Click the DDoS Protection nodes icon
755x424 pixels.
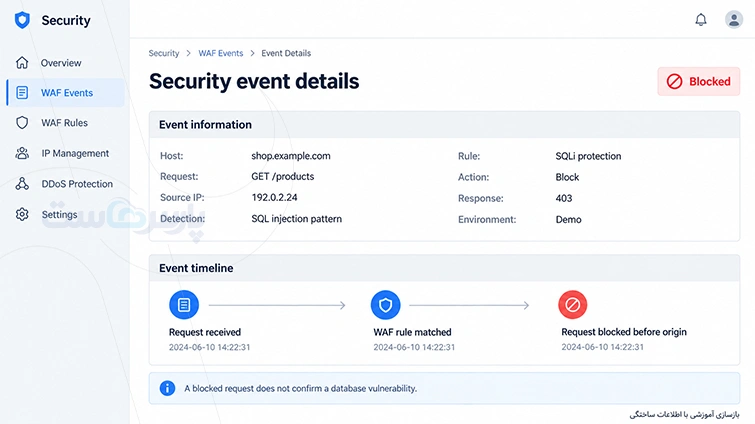[x=22, y=183]
